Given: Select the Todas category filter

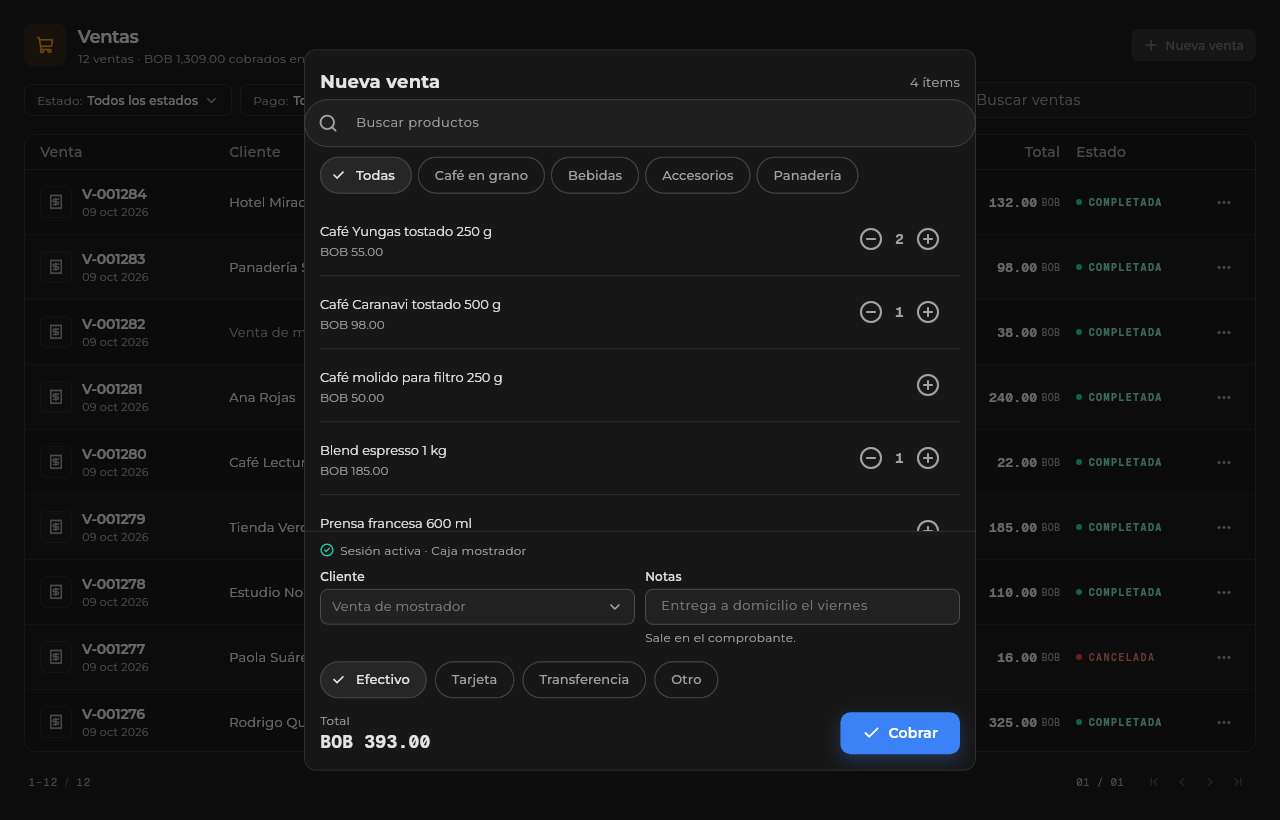Looking at the screenshot, I should click(365, 175).
